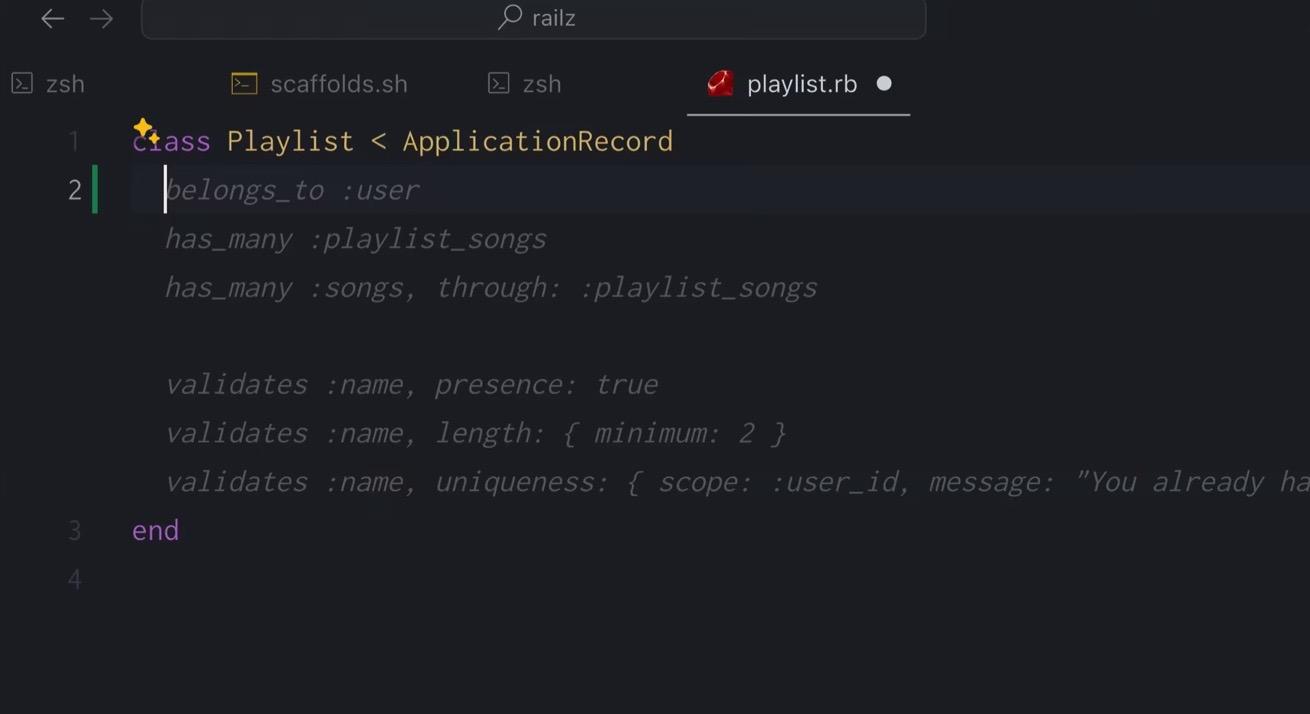The image size is (1310, 714).
Task: Open the railz command center search box
Action: coord(534,18)
